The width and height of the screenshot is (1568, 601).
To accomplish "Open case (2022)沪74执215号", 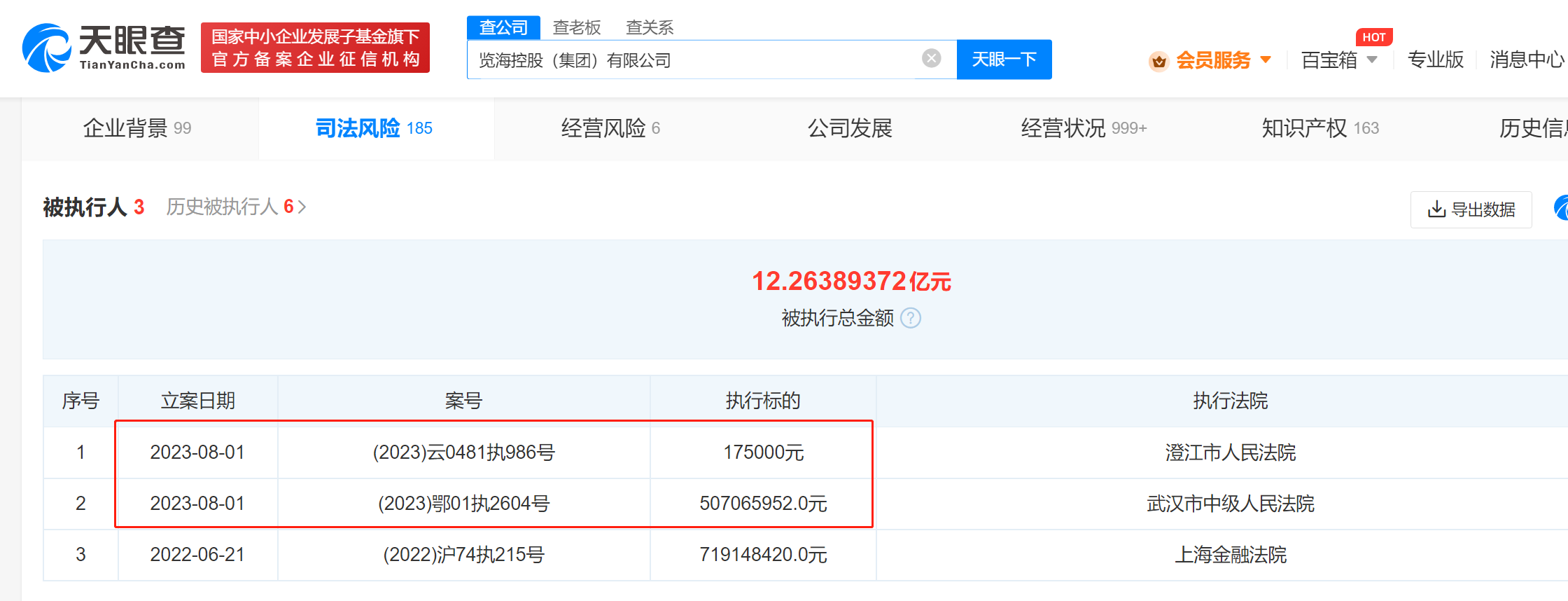I will point(463,555).
